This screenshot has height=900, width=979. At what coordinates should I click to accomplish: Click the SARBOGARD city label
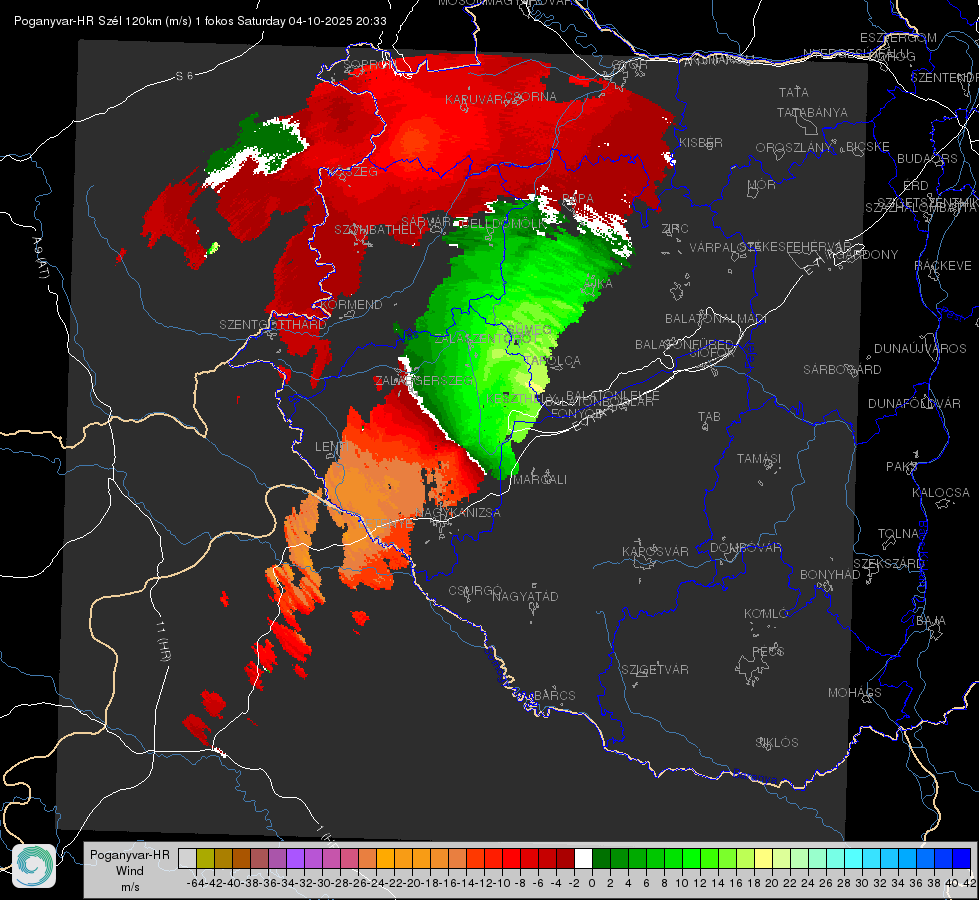coord(842,370)
